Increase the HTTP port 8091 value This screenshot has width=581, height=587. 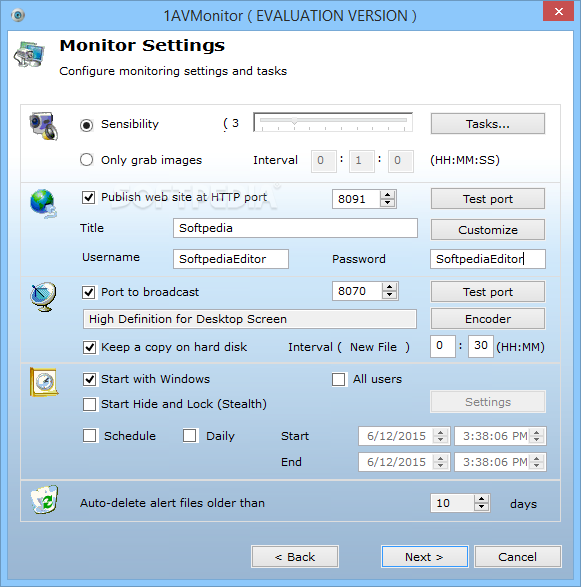pos(387,195)
